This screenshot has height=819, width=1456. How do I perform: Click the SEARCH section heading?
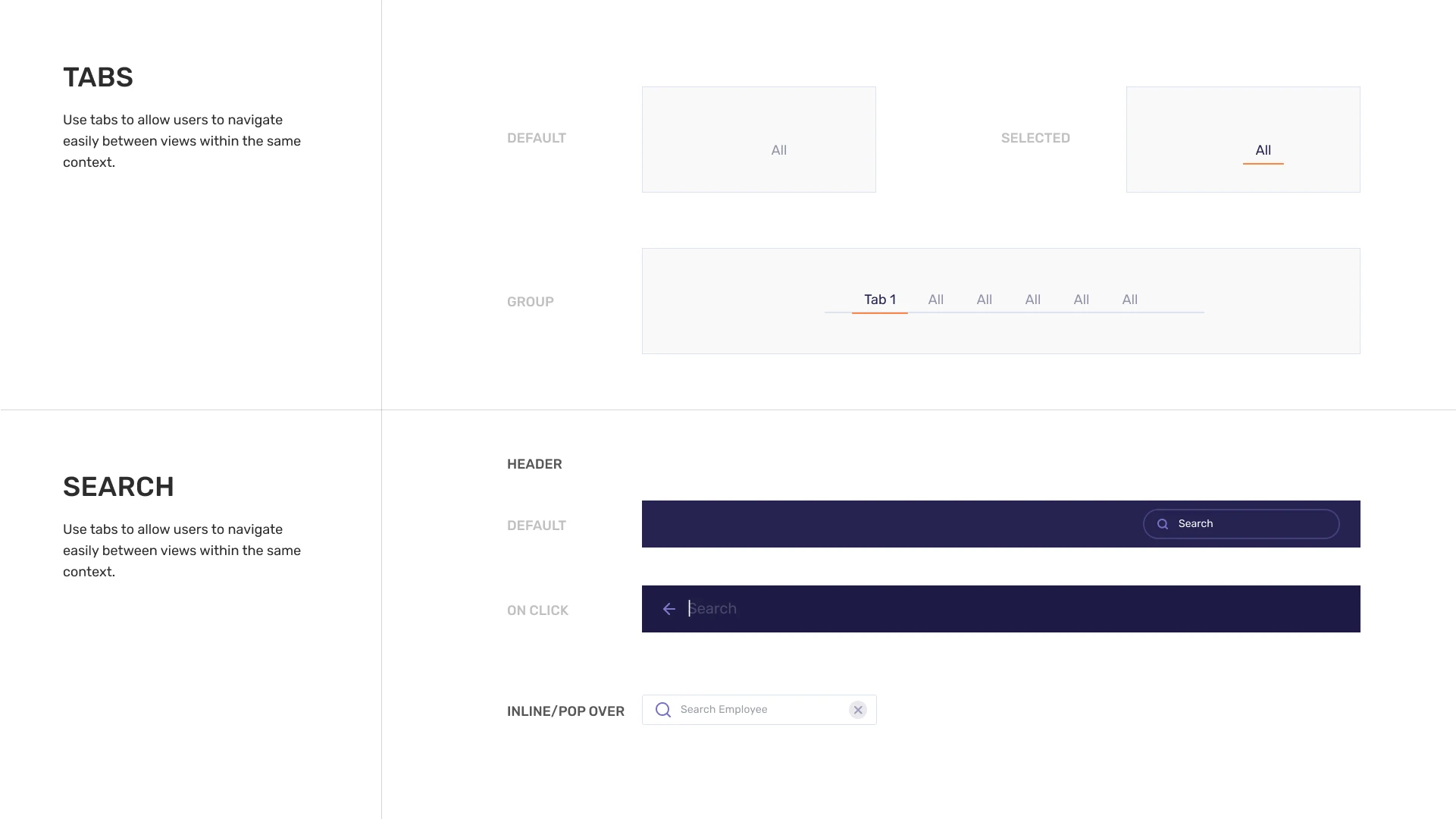(118, 487)
